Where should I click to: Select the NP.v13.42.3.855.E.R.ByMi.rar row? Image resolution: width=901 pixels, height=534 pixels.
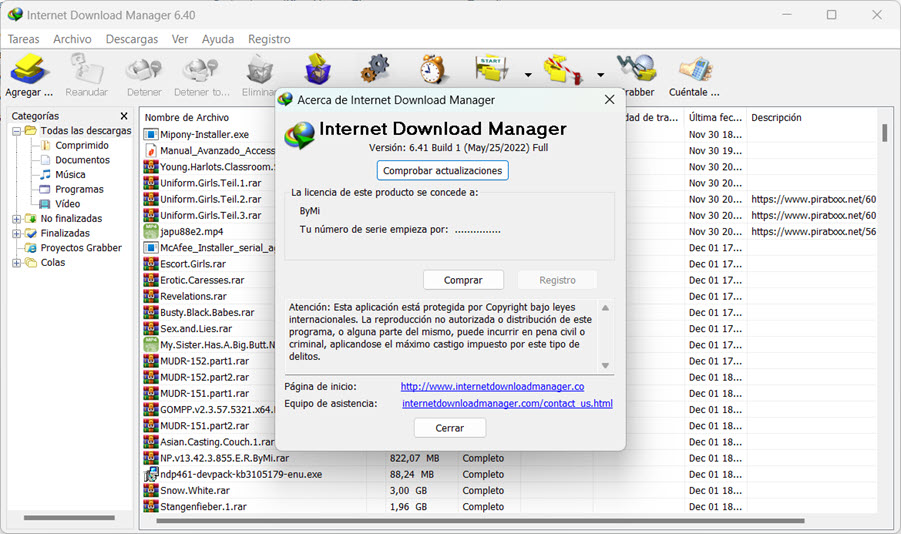(509, 458)
